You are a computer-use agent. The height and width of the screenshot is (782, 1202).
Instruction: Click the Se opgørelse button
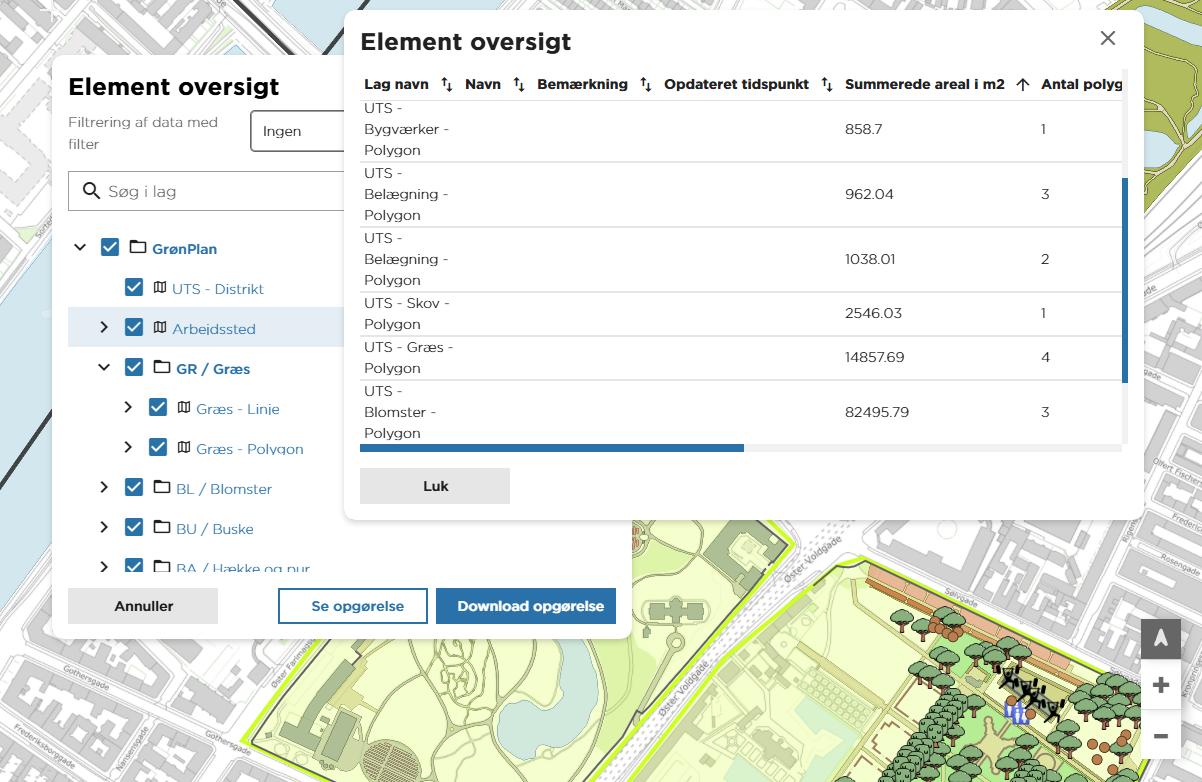[x=353, y=606]
